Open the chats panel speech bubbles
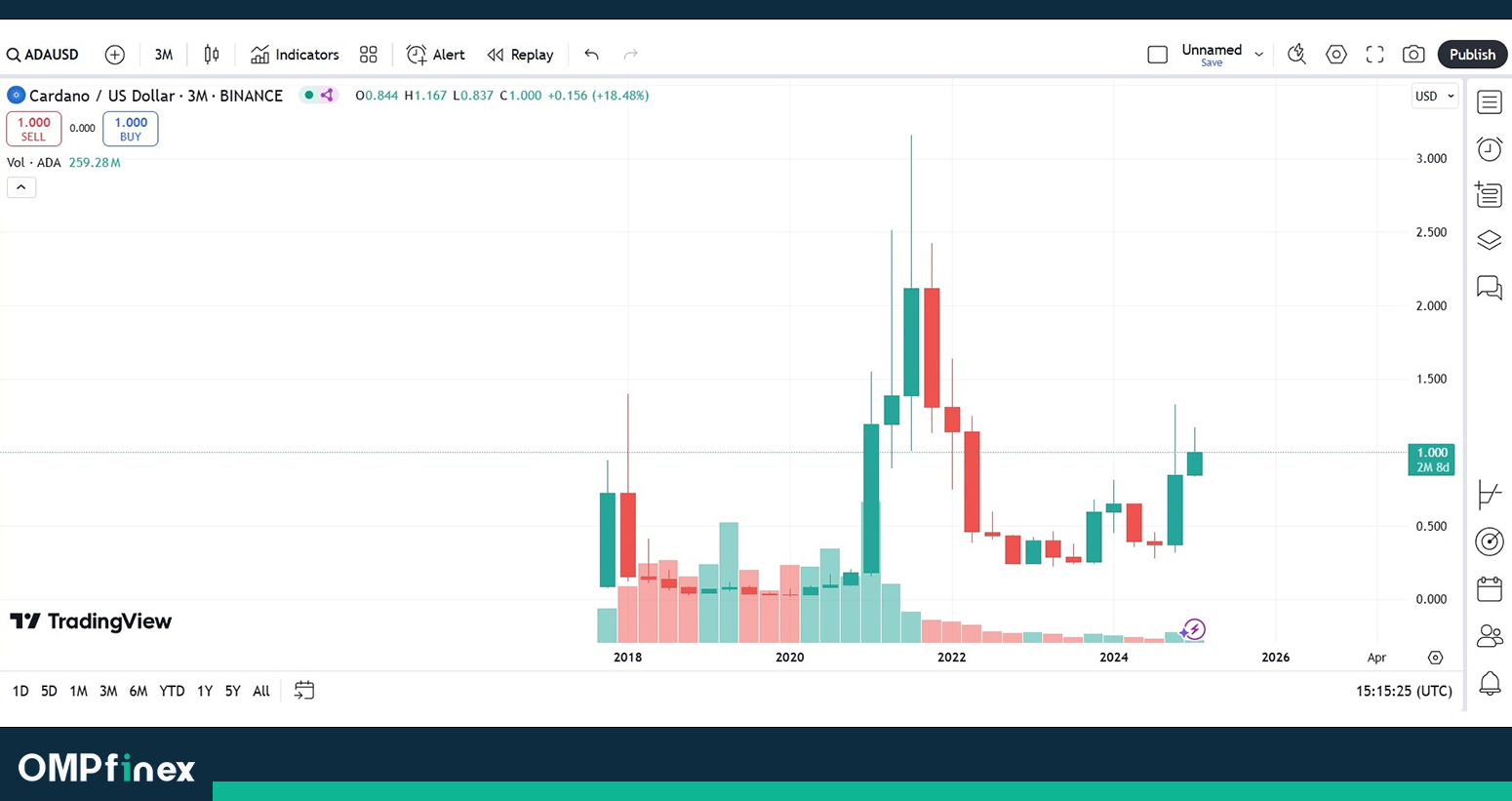 (x=1490, y=287)
